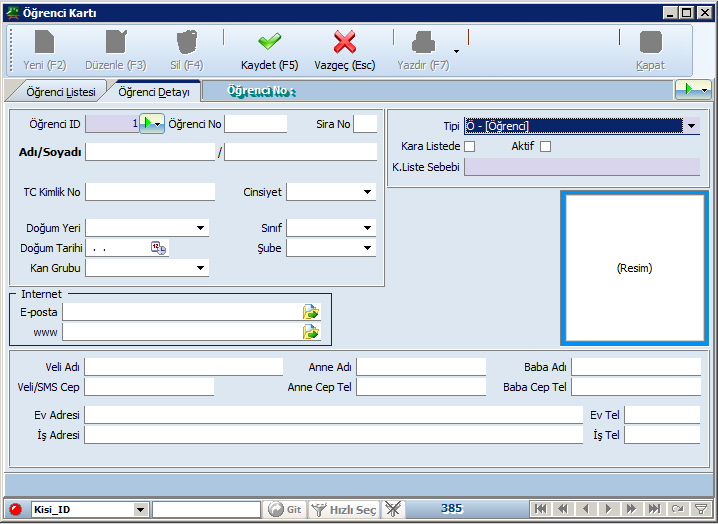
Task: Click the send icon in the E-posta field
Action: coord(311,312)
